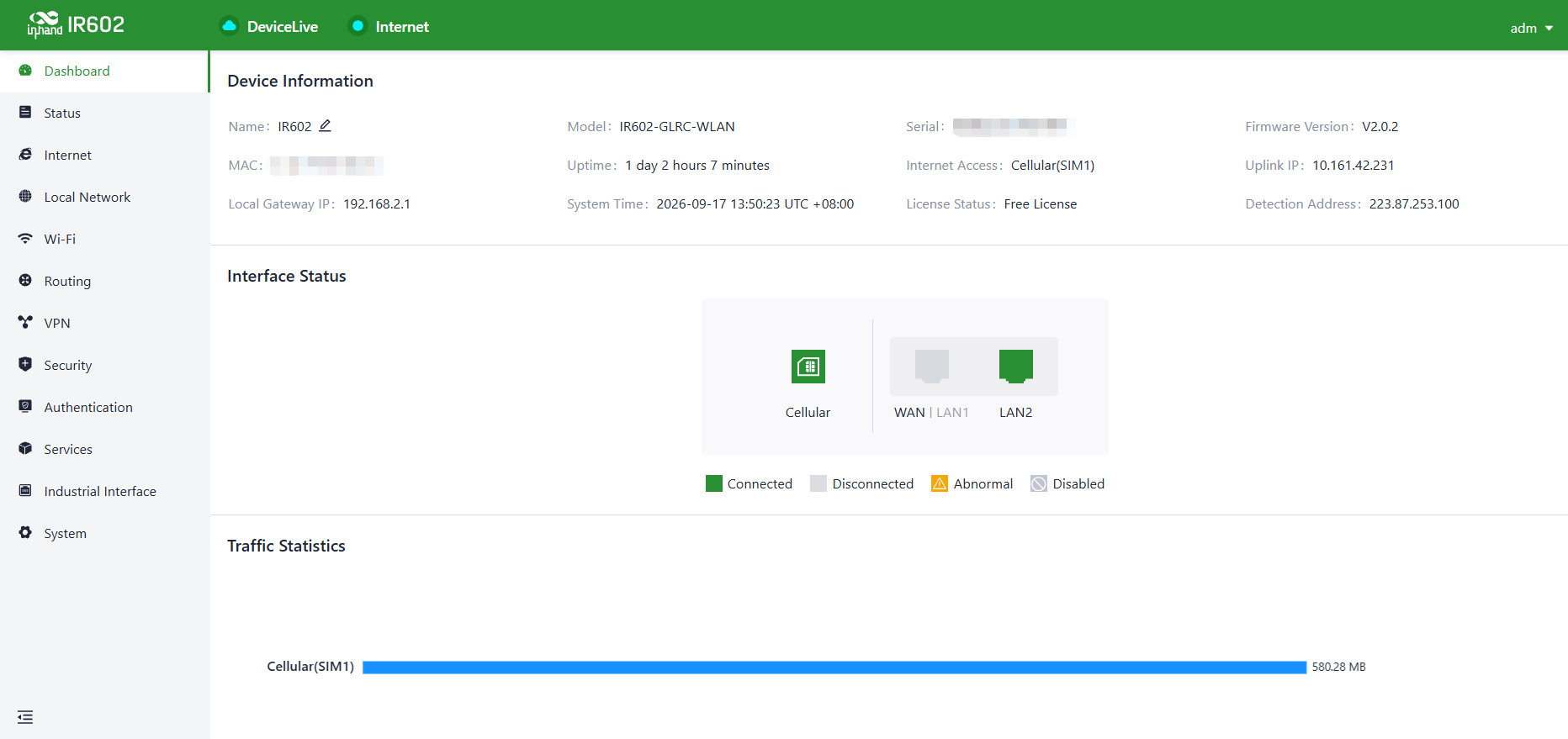Click the VPN sidebar icon

click(25, 323)
